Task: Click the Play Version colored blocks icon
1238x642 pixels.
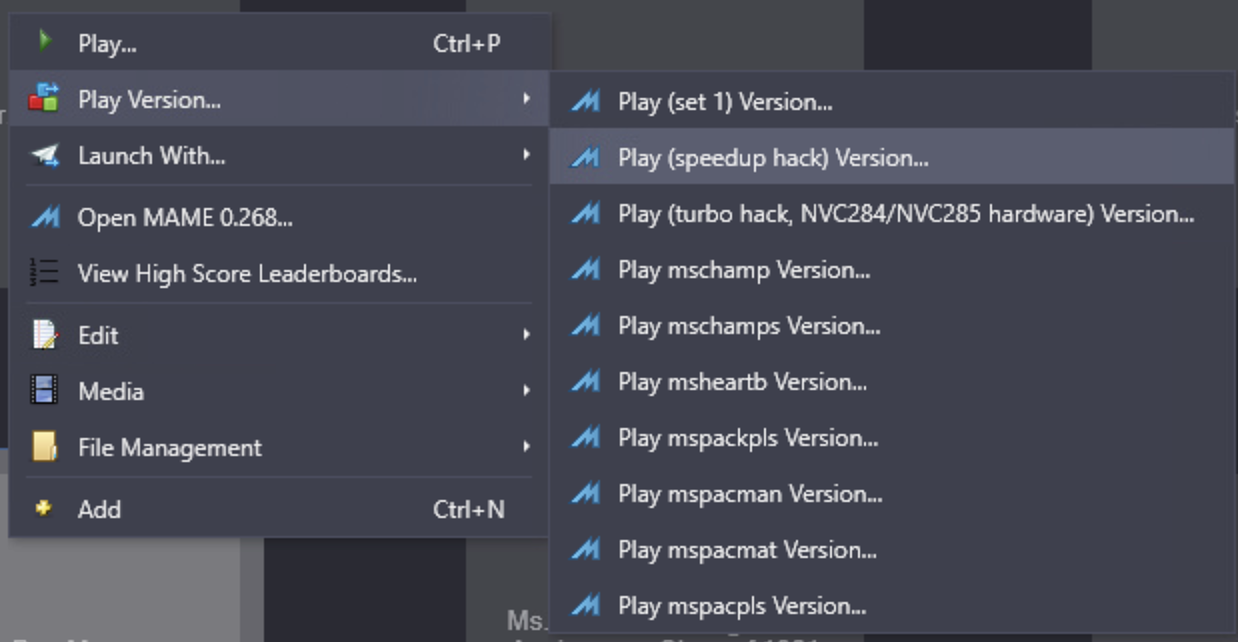Action: coord(45,99)
